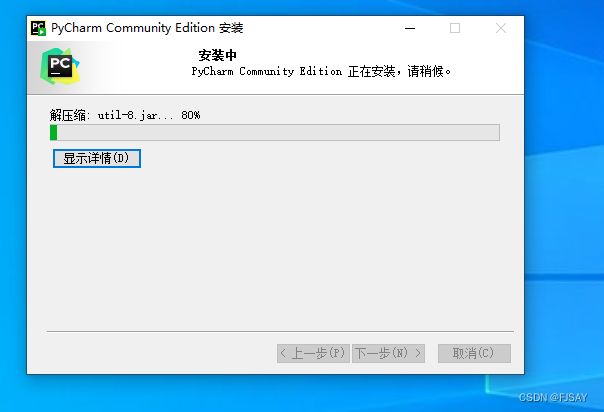Click the 80% percentage indicator
604x412 pixels.
[x=191, y=115]
